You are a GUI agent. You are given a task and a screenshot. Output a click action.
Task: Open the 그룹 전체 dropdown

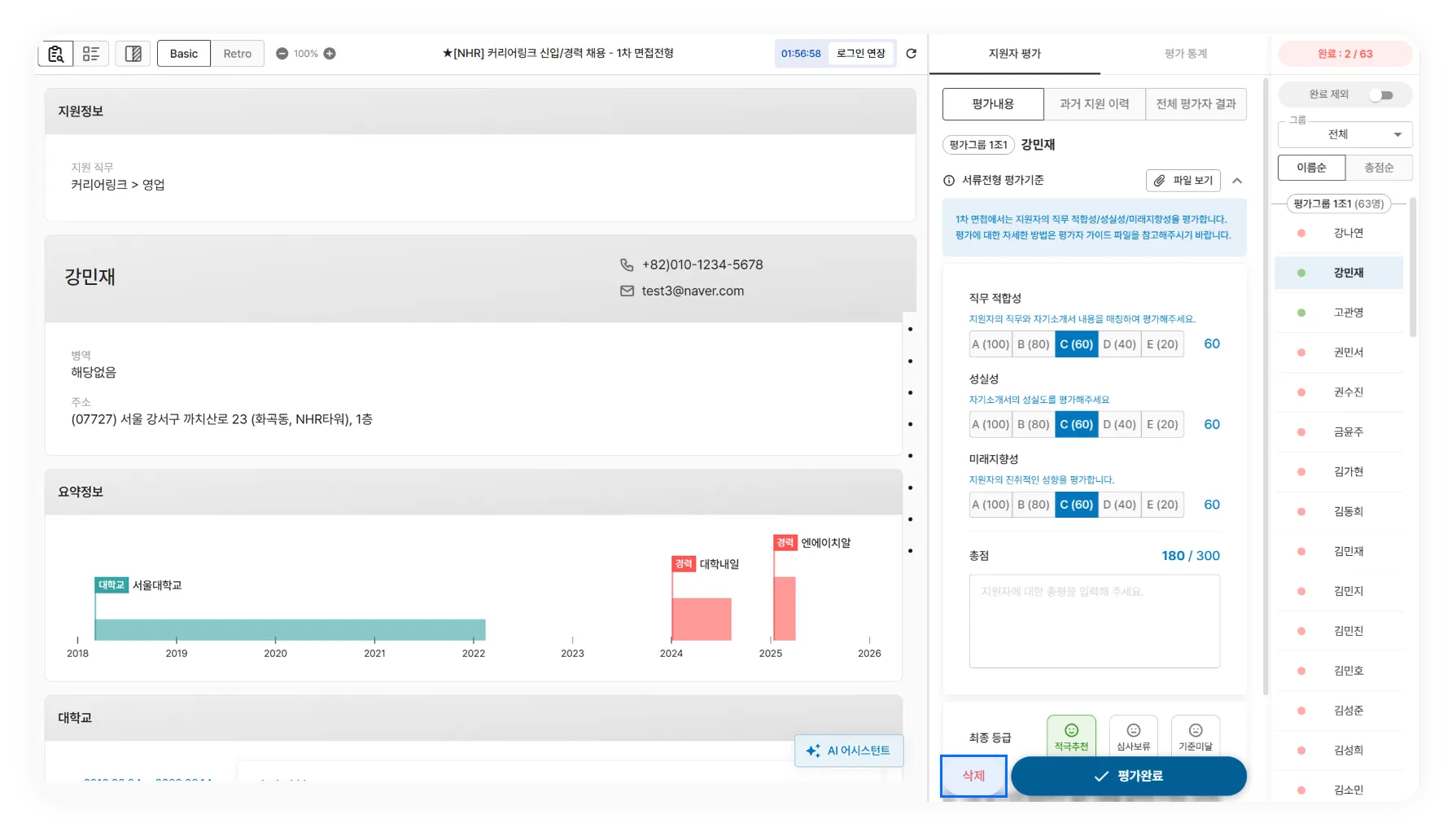pyautogui.click(x=1345, y=134)
